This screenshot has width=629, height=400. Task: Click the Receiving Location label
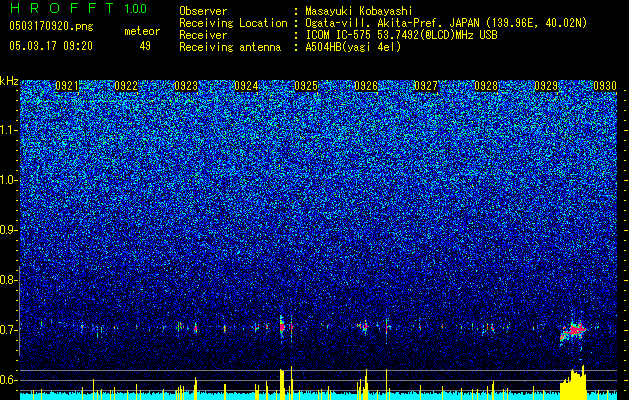pyautogui.click(x=233, y=23)
